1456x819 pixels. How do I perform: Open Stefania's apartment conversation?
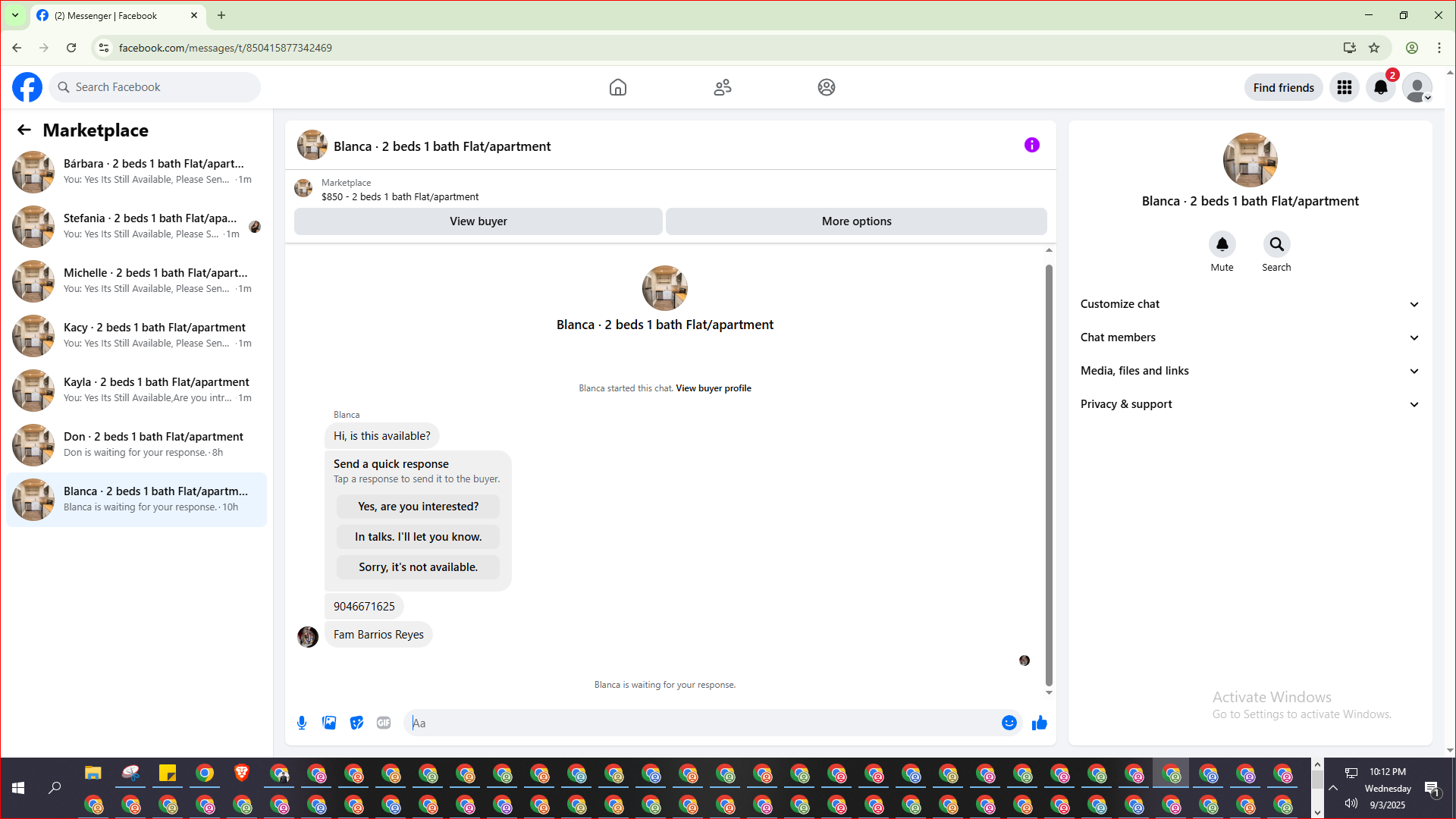pos(136,226)
